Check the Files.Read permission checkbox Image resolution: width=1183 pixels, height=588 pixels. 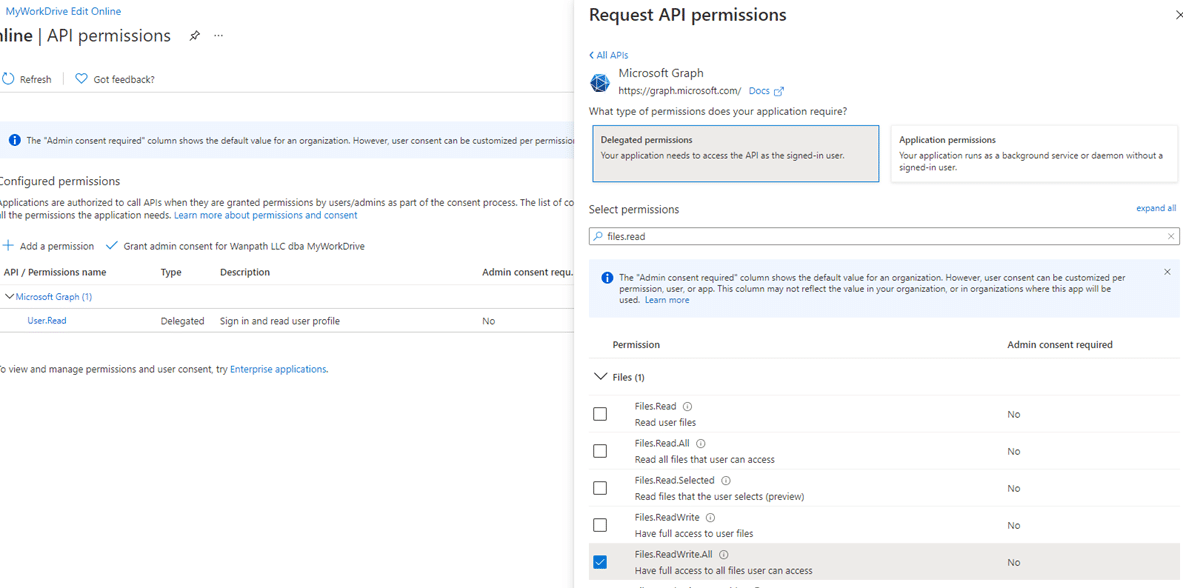600,414
